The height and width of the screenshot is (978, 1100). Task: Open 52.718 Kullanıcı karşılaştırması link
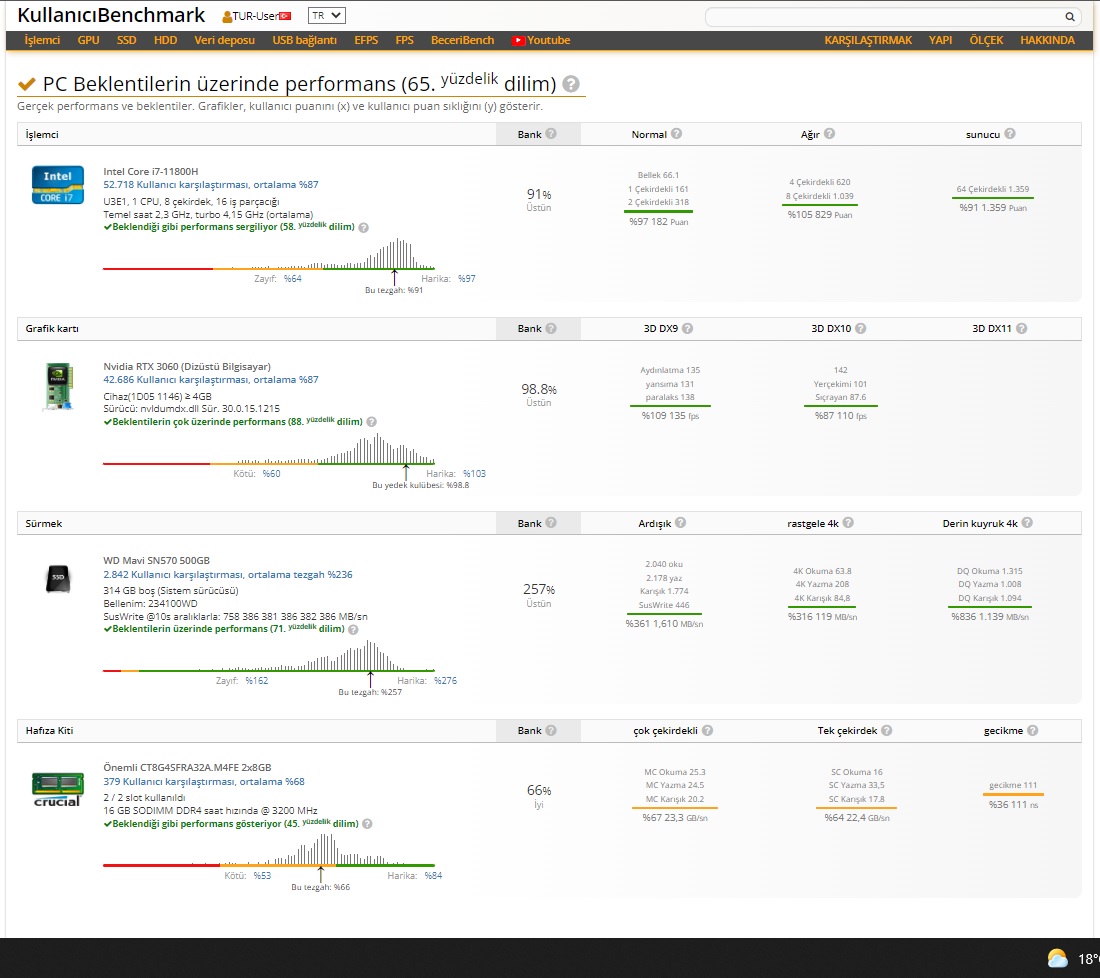(210, 185)
